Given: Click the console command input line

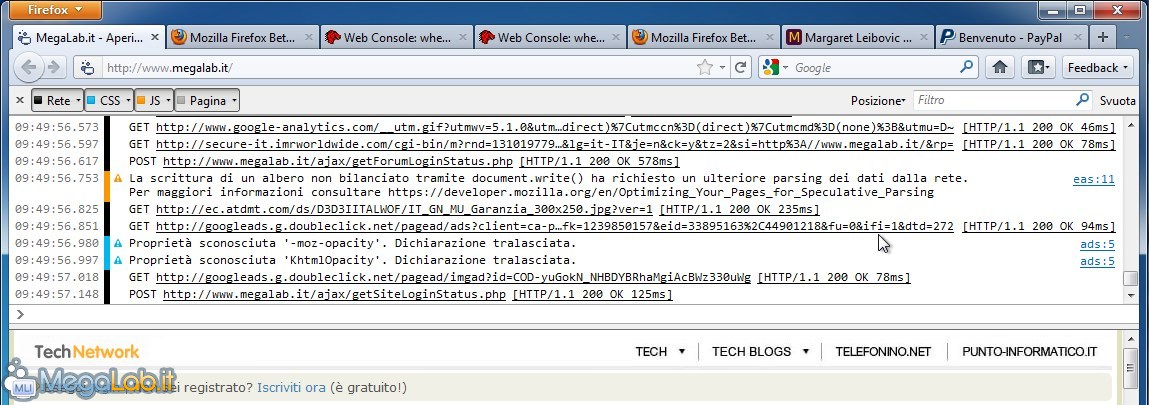Looking at the screenshot, I should click(x=574, y=314).
